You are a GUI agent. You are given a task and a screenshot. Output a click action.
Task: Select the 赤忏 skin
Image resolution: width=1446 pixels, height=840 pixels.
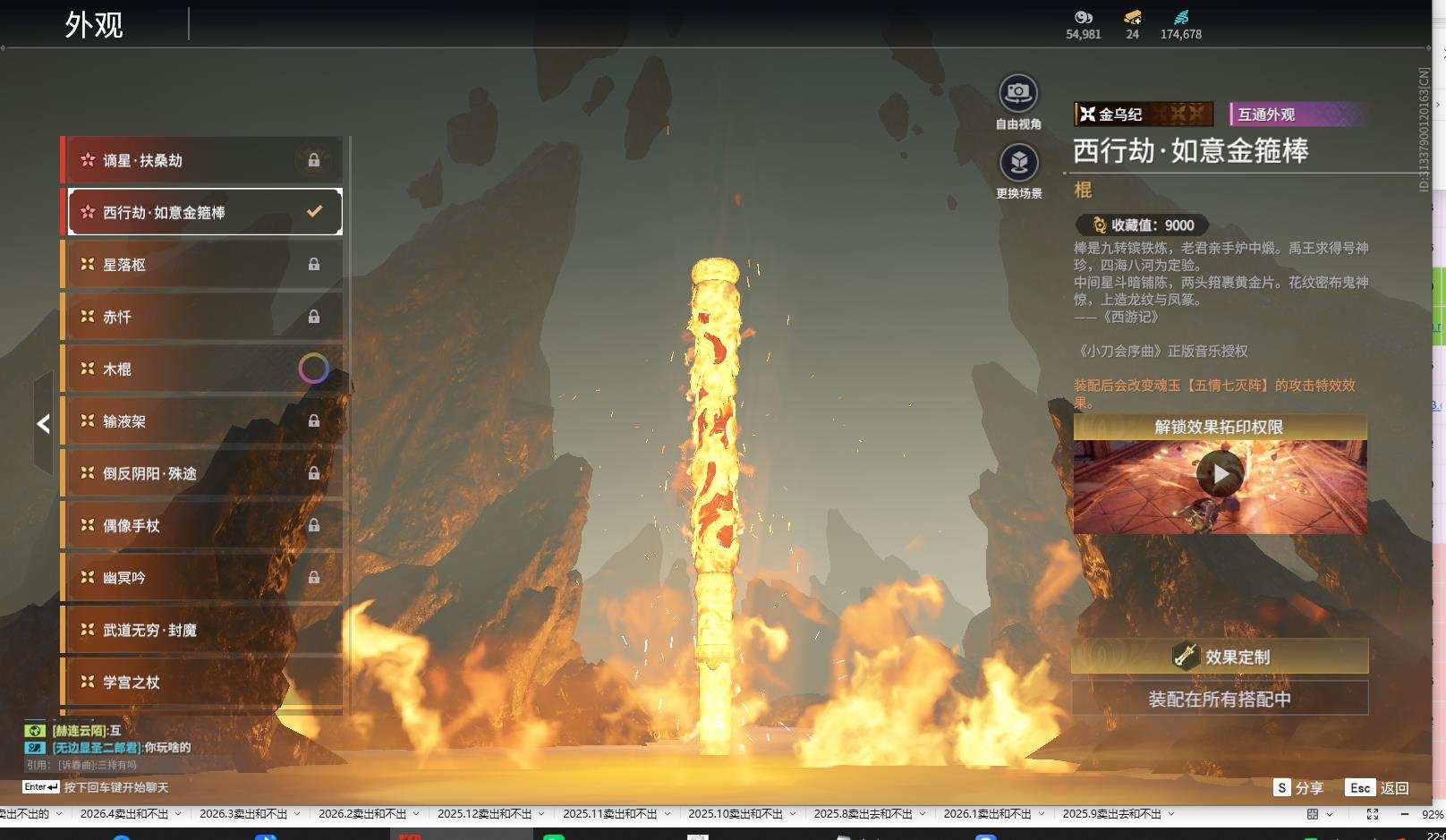pyautogui.click(x=201, y=316)
